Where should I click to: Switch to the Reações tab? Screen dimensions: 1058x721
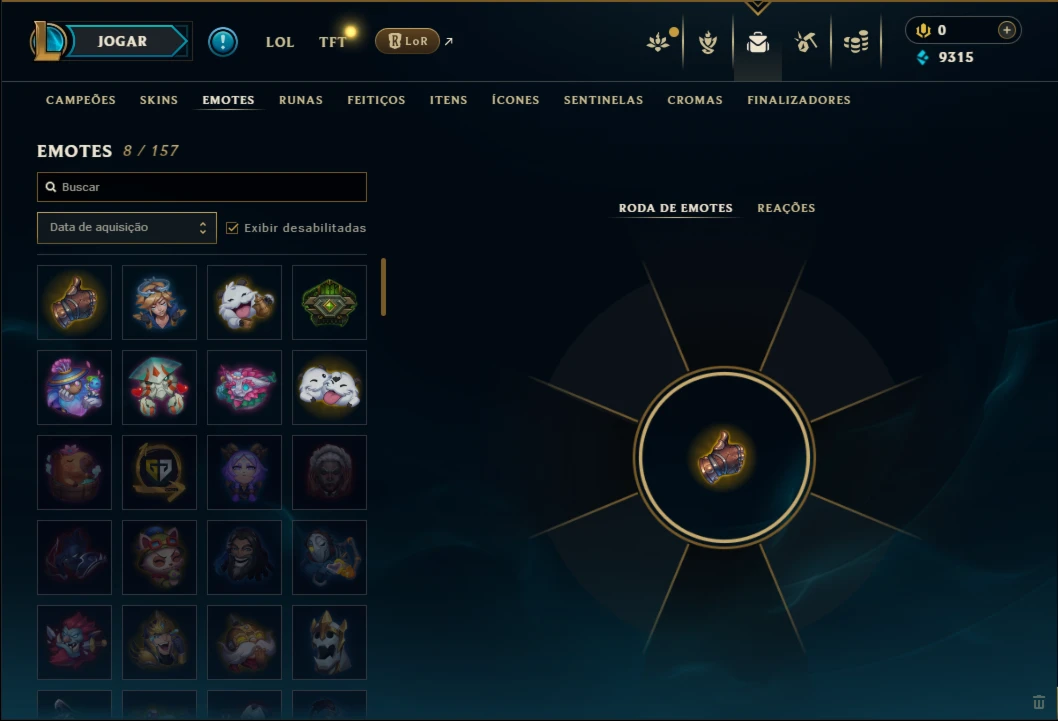785,208
